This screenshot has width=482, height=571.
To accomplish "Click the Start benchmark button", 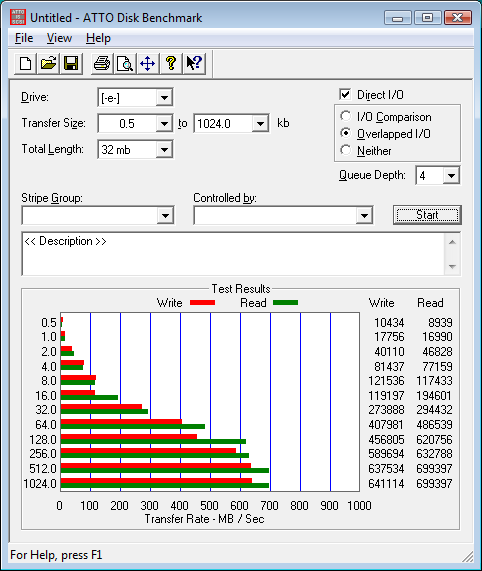I will pos(427,215).
